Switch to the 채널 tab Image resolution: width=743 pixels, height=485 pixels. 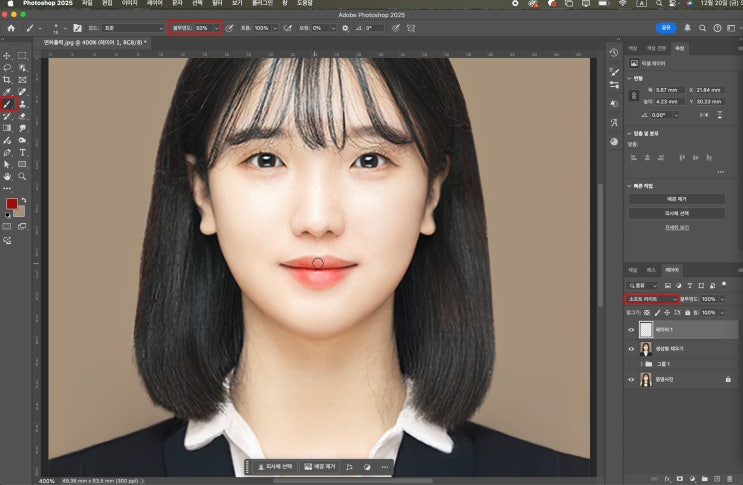pyautogui.click(x=633, y=270)
